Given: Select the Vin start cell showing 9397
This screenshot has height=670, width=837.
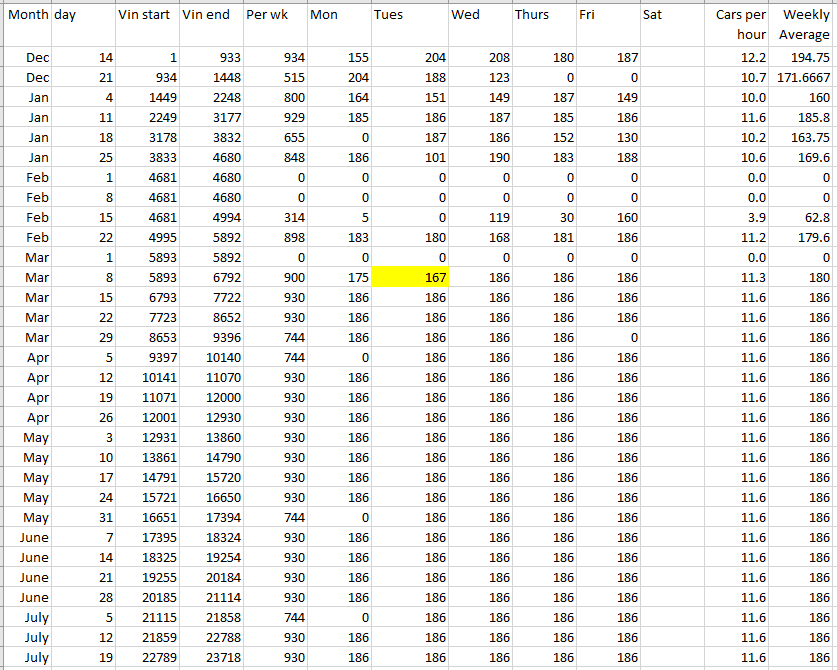Looking at the screenshot, I should click(x=146, y=357).
